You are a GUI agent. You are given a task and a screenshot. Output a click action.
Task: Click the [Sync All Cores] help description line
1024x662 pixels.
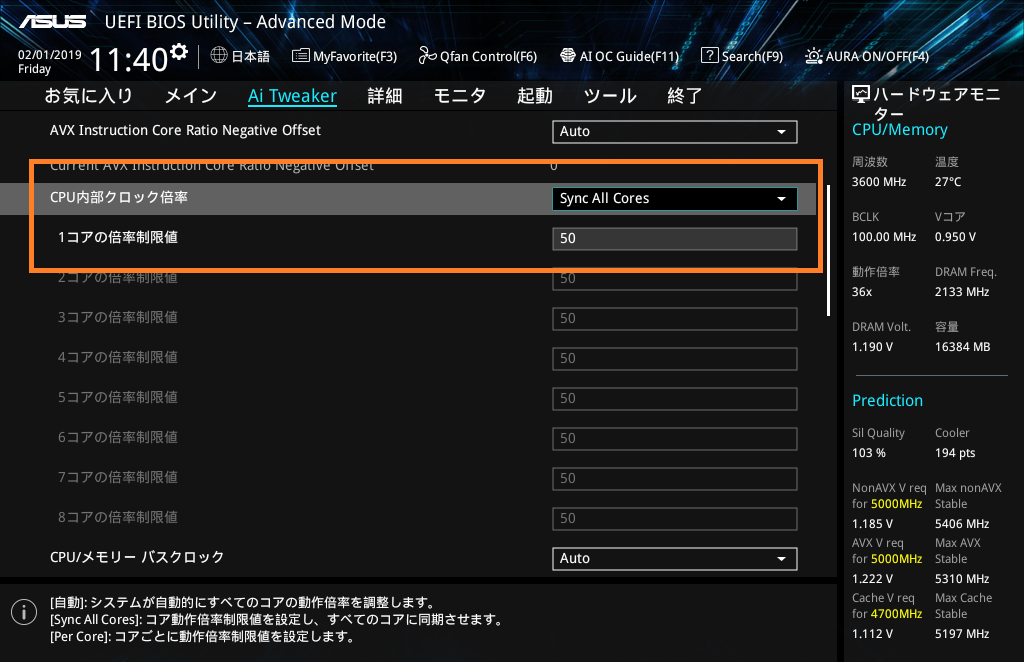276,619
